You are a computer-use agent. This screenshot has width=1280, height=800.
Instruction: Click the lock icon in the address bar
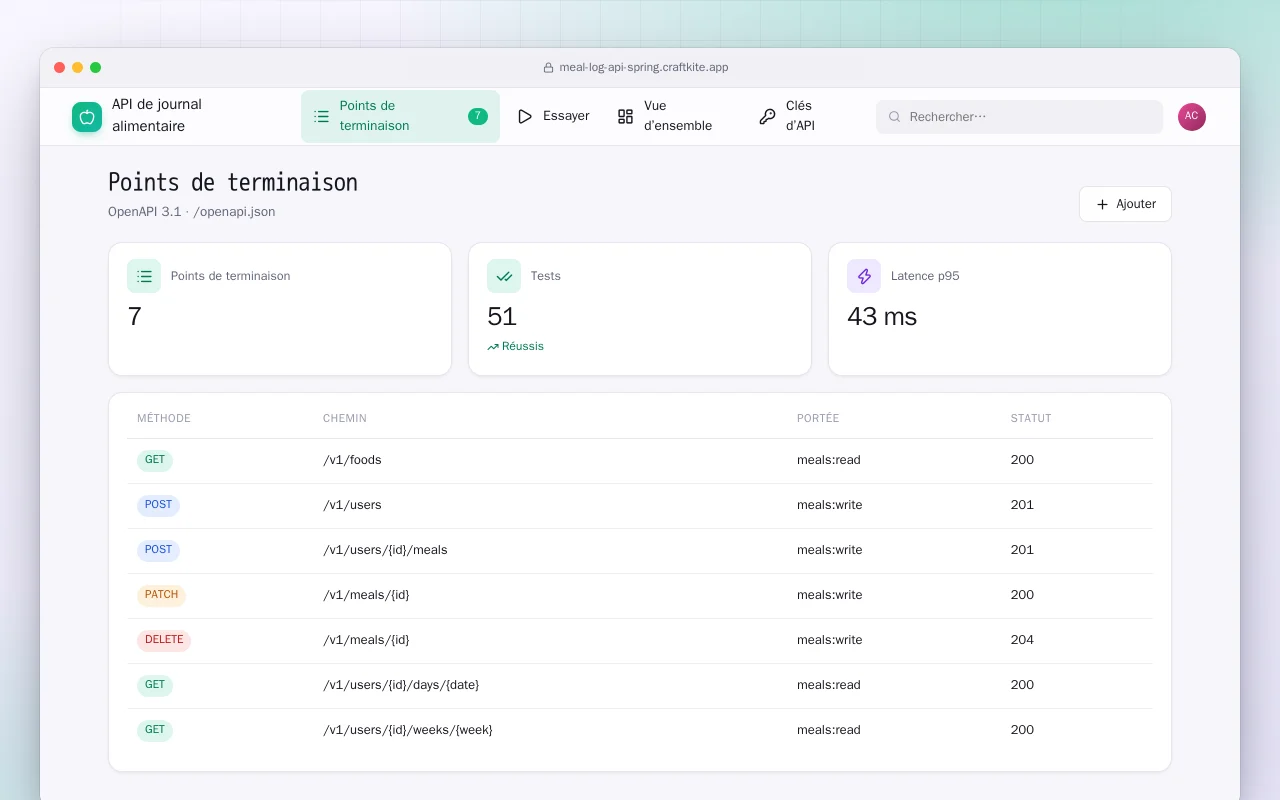[x=548, y=68]
